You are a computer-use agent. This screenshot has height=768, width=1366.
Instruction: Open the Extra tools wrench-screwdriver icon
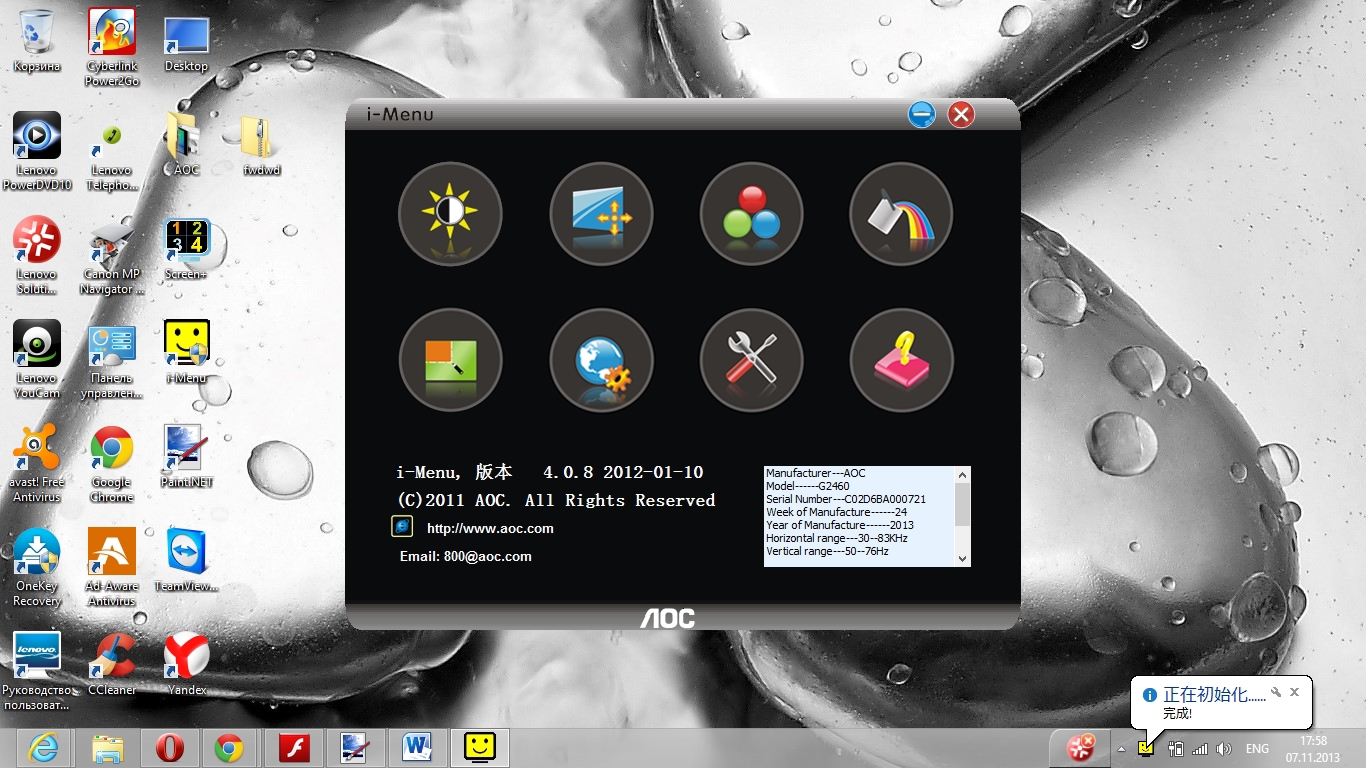coord(752,360)
